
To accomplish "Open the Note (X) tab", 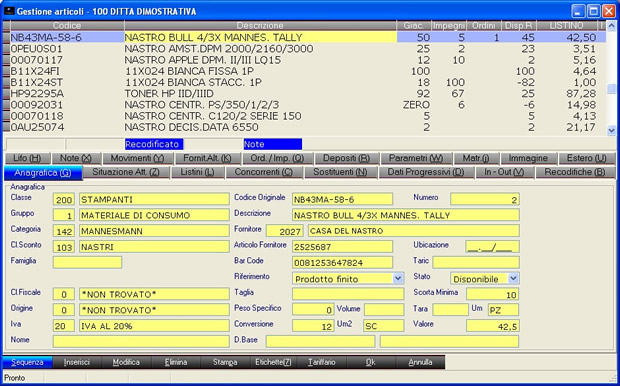I will point(76,158).
